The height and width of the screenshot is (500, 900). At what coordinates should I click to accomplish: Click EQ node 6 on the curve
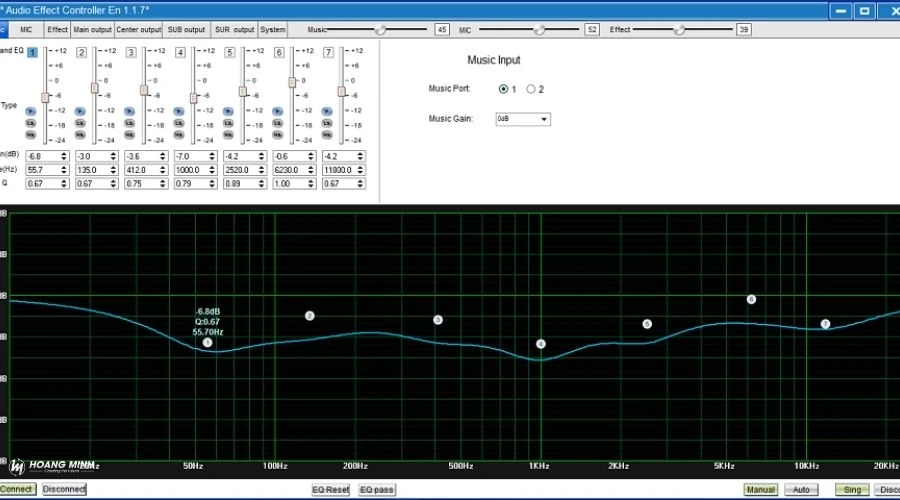751,299
